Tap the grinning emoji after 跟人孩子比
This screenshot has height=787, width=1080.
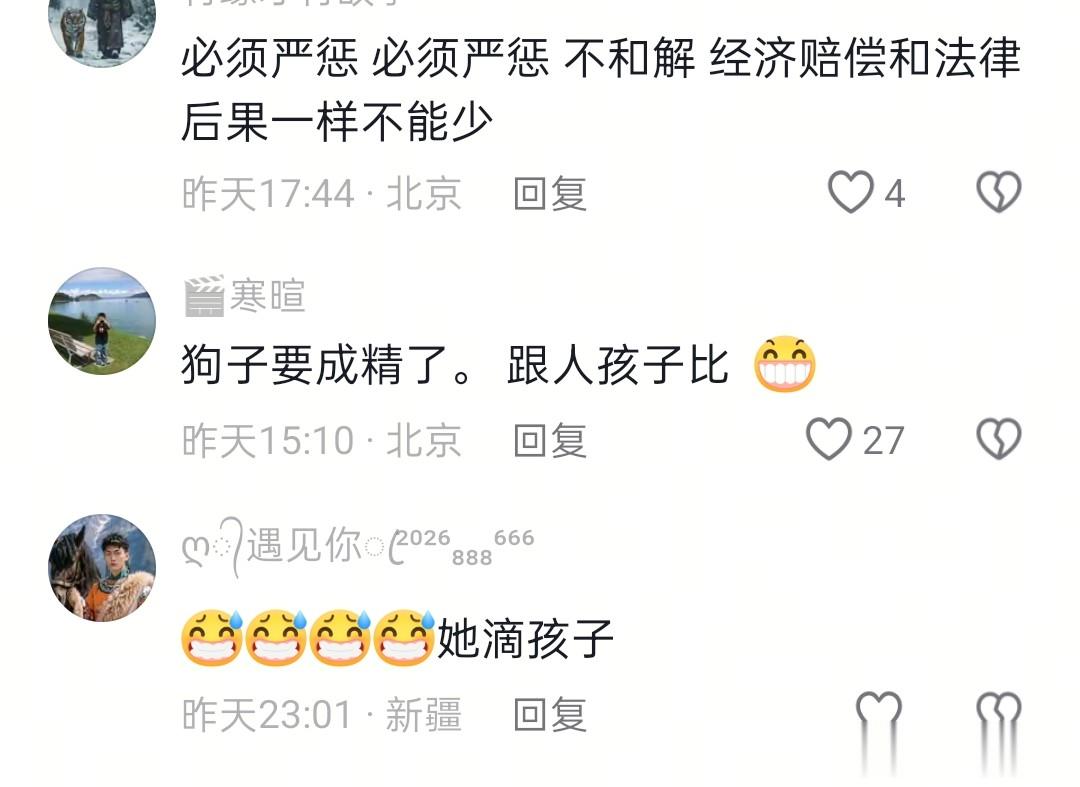click(x=785, y=364)
